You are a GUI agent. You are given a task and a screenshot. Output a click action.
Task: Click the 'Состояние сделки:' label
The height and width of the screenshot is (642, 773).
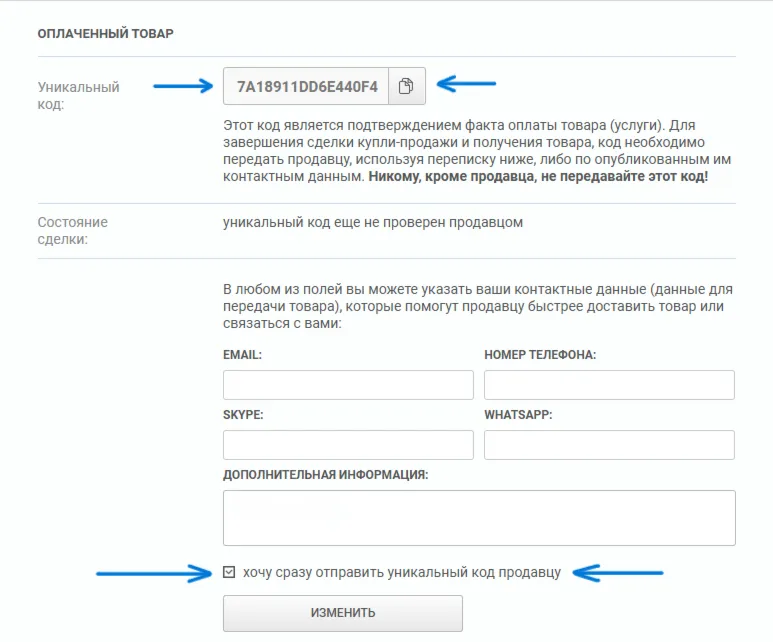point(72,231)
